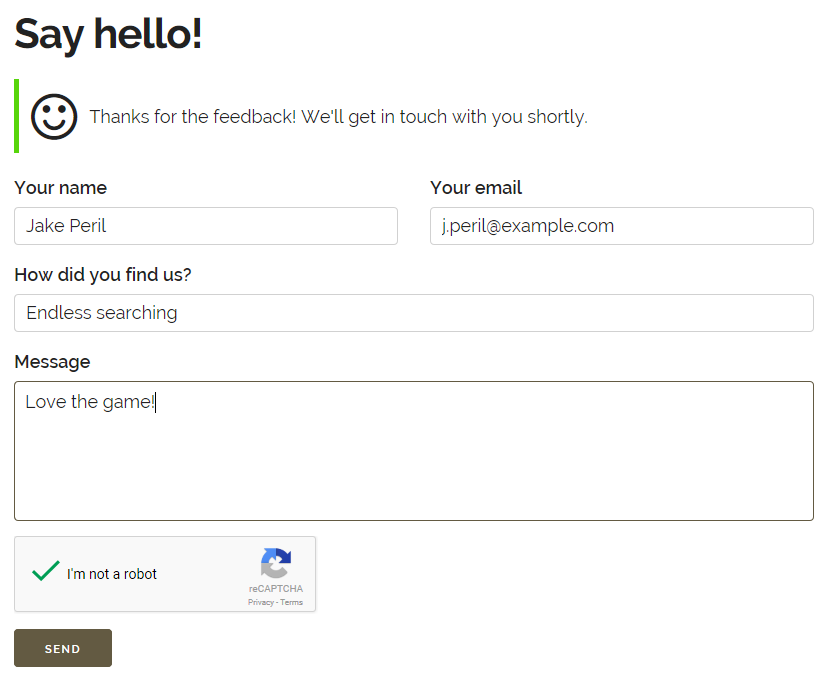Click the How did you find us? label
The image size is (831, 682).
pyautogui.click(x=103, y=274)
